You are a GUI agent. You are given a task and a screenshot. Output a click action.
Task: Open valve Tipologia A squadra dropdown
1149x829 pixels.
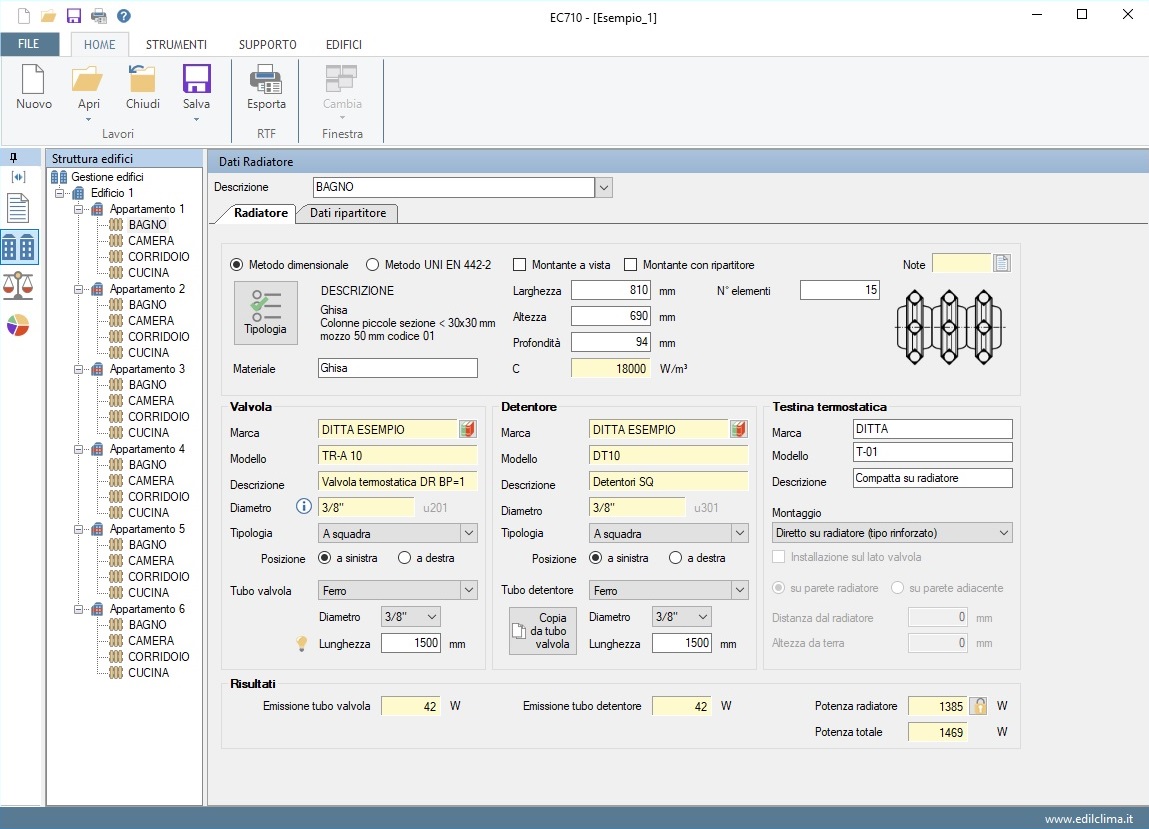pos(469,533)
